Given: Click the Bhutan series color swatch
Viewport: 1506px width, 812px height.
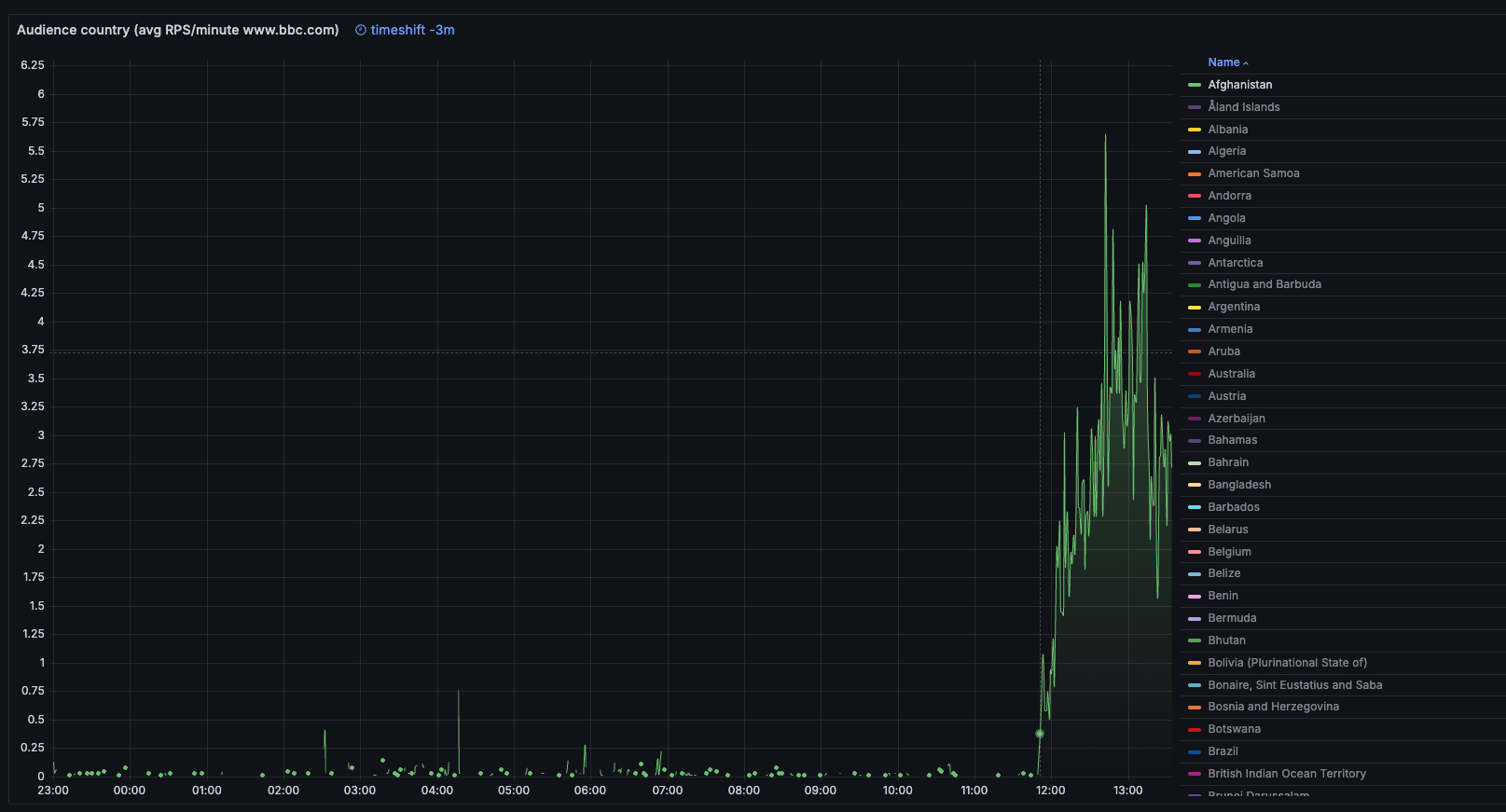Looking at the screenshot, I should click(x=1195, y=640).
